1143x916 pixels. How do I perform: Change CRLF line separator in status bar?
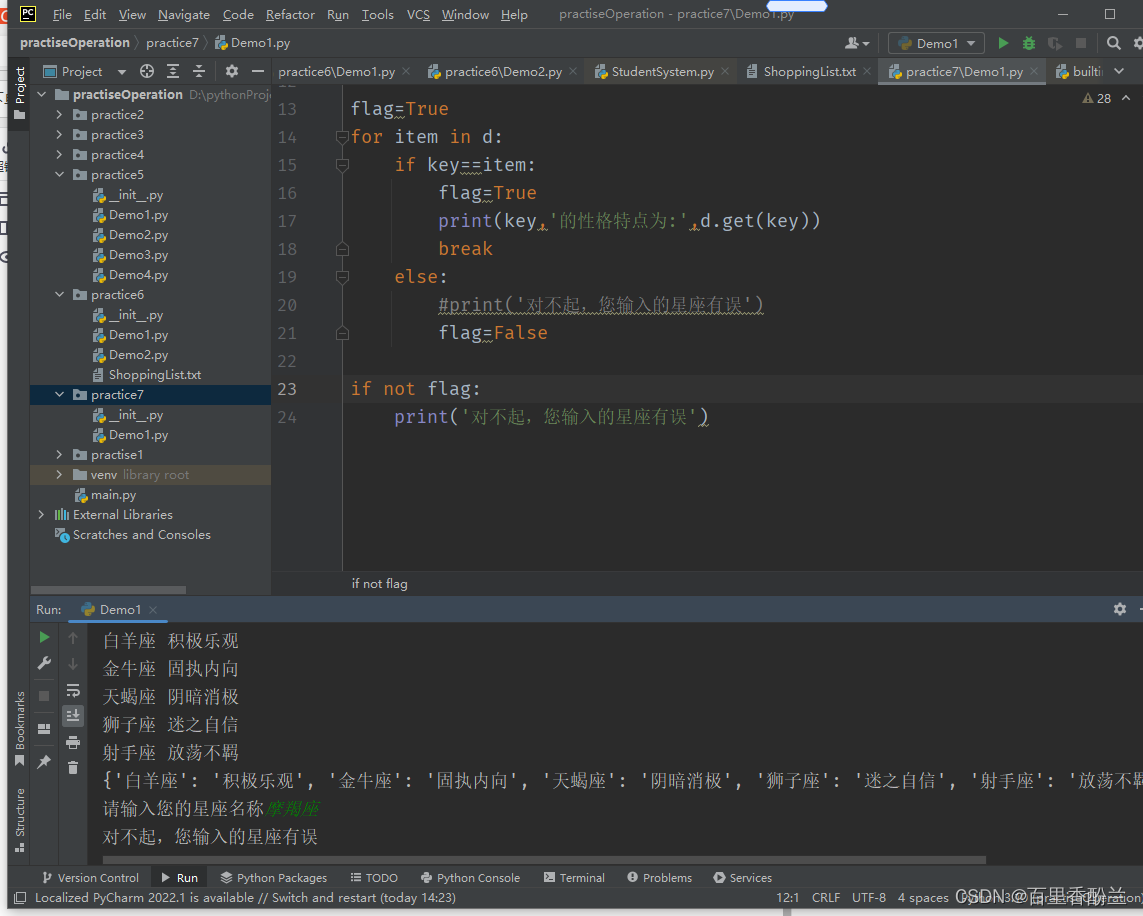[825, 898]
